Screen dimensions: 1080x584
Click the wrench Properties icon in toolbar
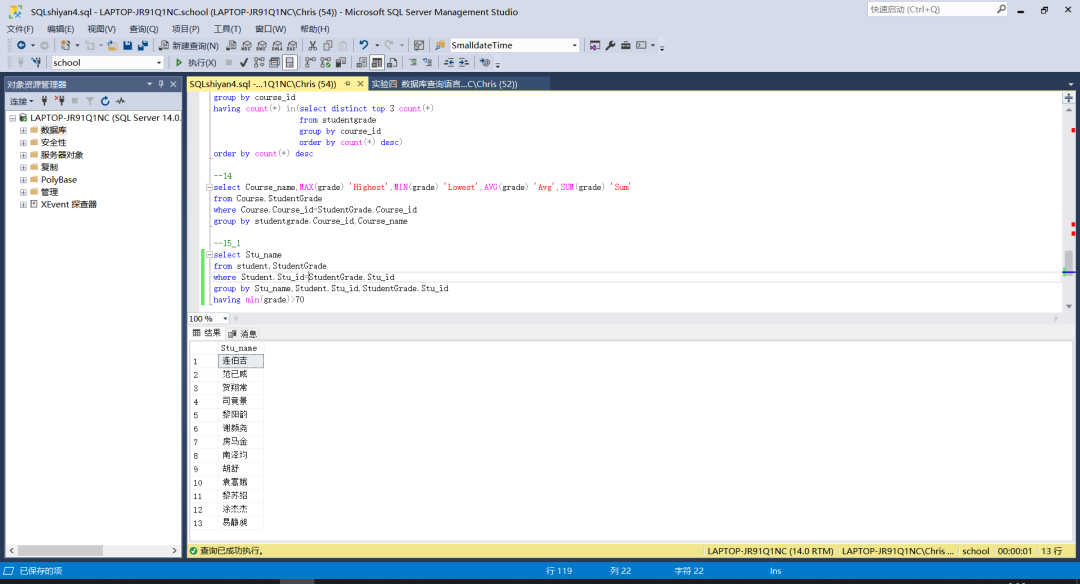click(611, 46)
